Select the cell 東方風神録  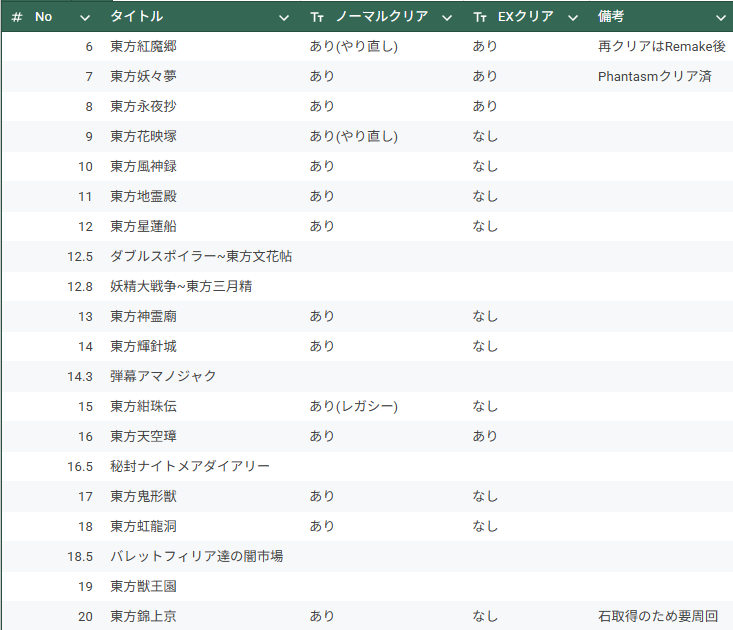click(144, 166)
